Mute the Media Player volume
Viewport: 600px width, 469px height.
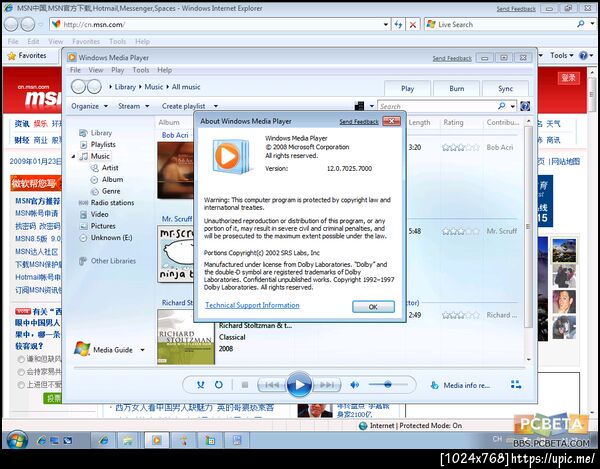355,385
